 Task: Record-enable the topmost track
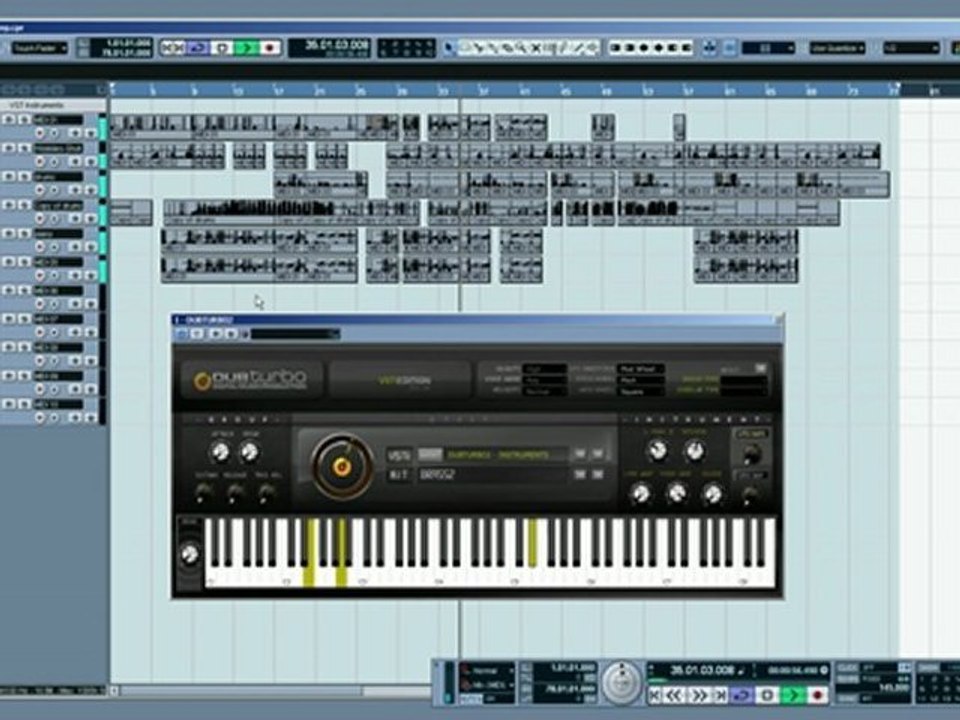pyautogui.click(x=40, y=133)
